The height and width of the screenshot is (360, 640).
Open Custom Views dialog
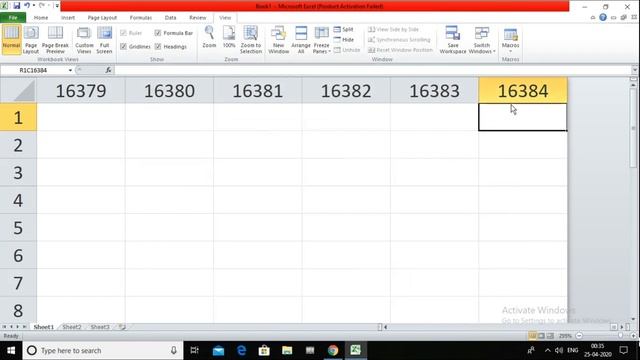pyautogui.click(x=84, y=39)
